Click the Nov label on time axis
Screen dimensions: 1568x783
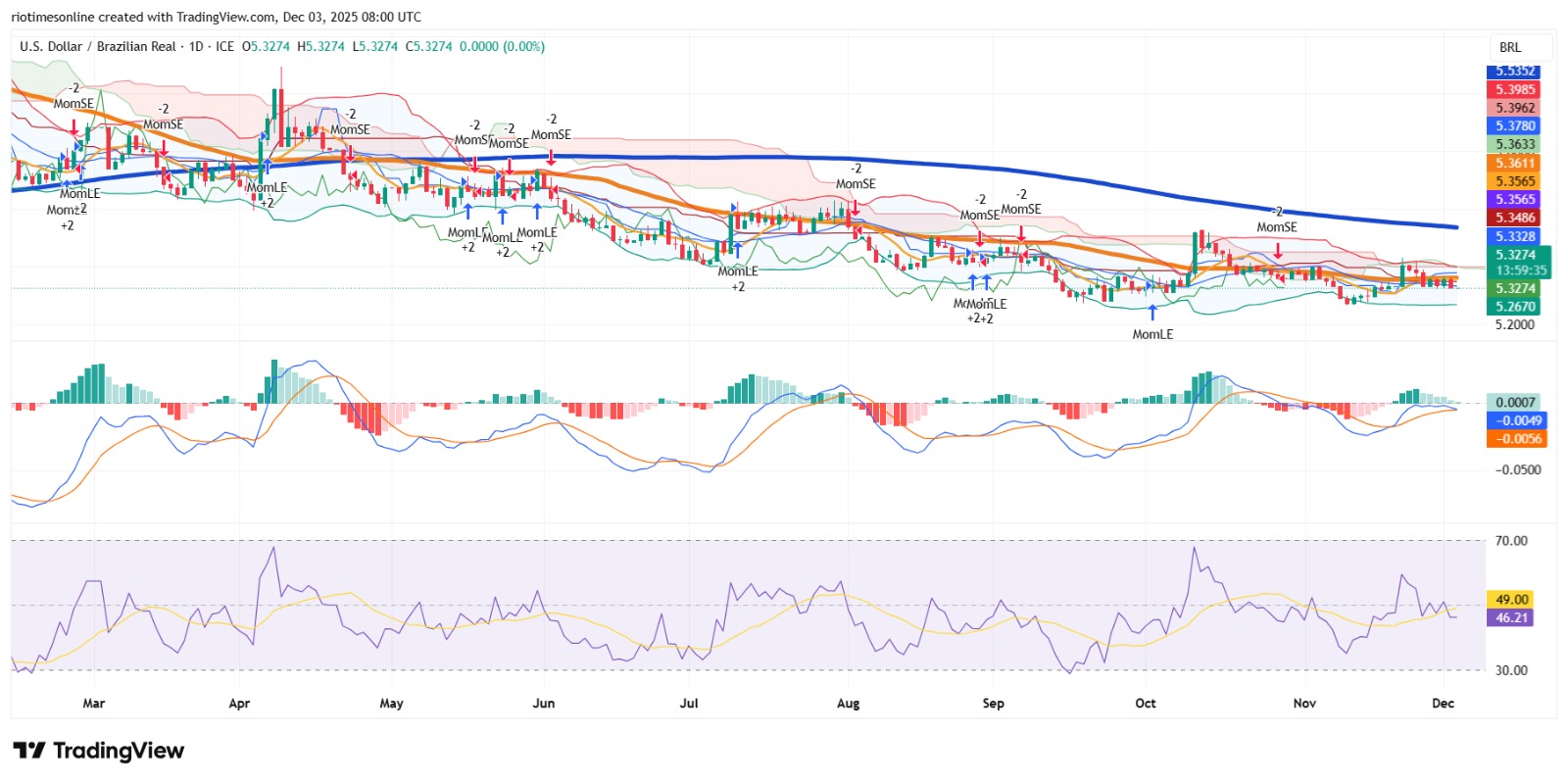1304,704
